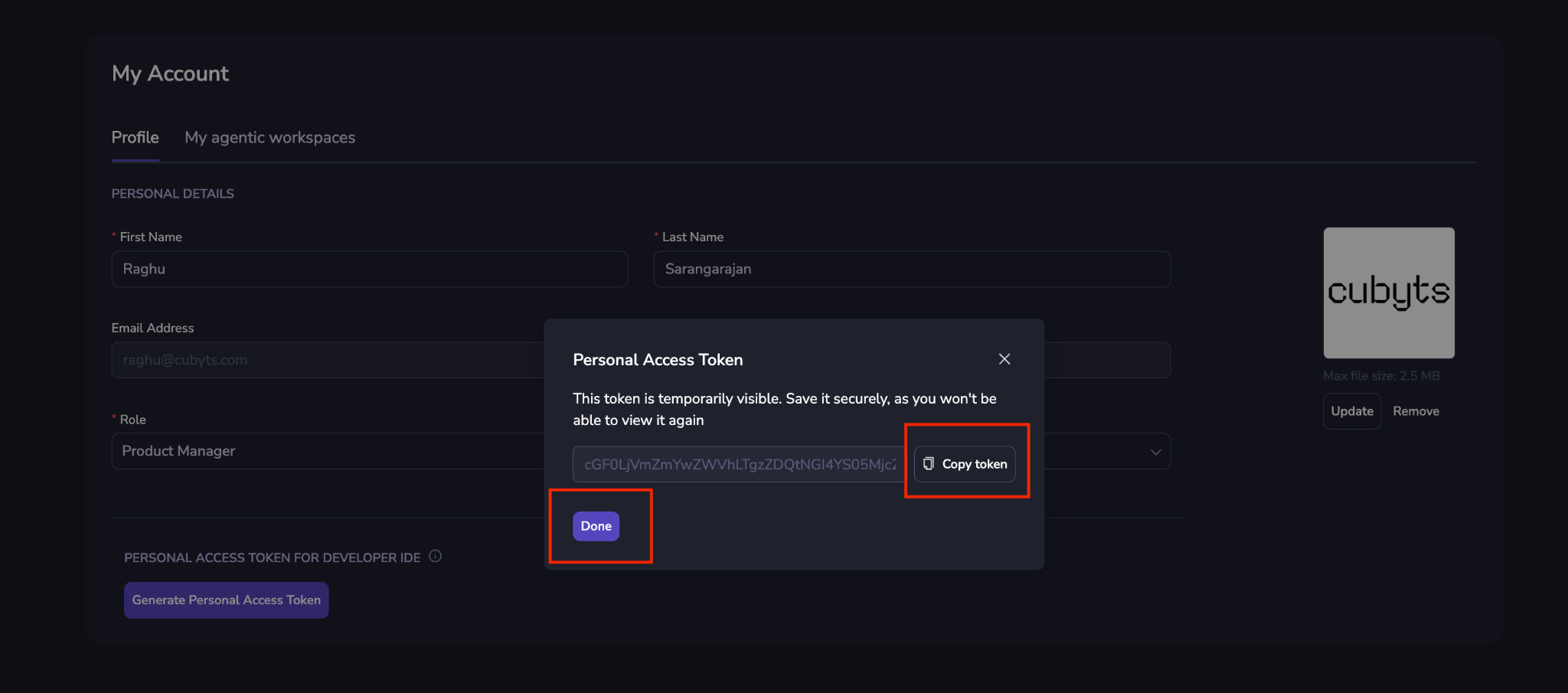The height and width of the screenshot is (693, 1568).
Task: Select the generated token text field
Action: [x=740, y=464]
